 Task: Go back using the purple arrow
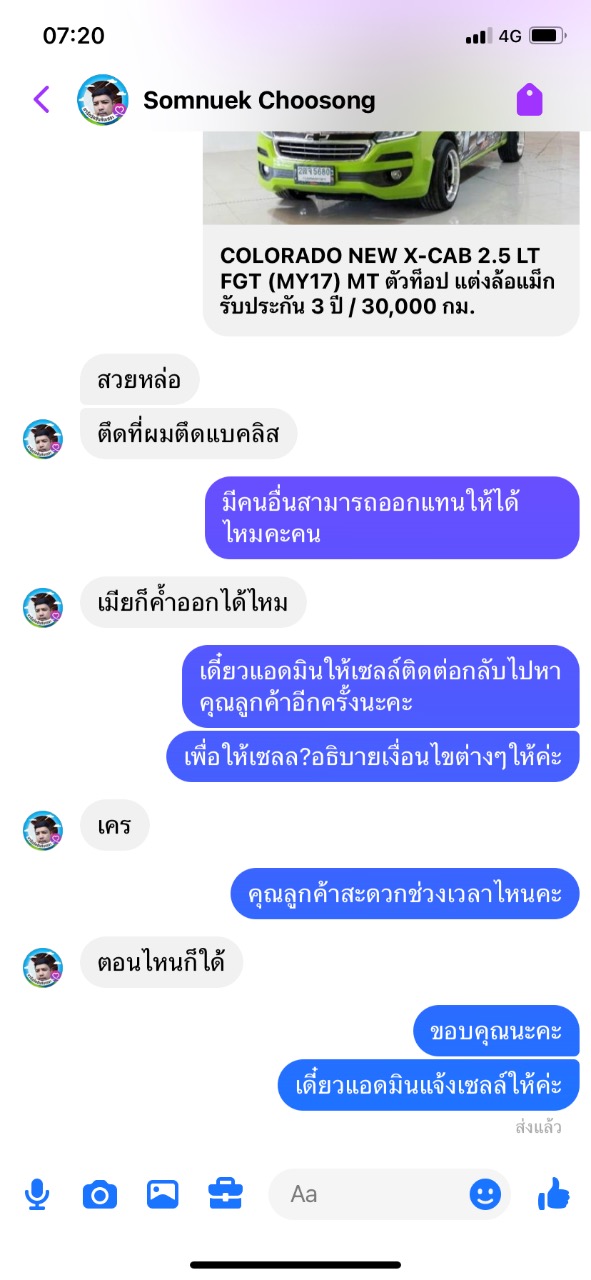click(x=41, y=99)
